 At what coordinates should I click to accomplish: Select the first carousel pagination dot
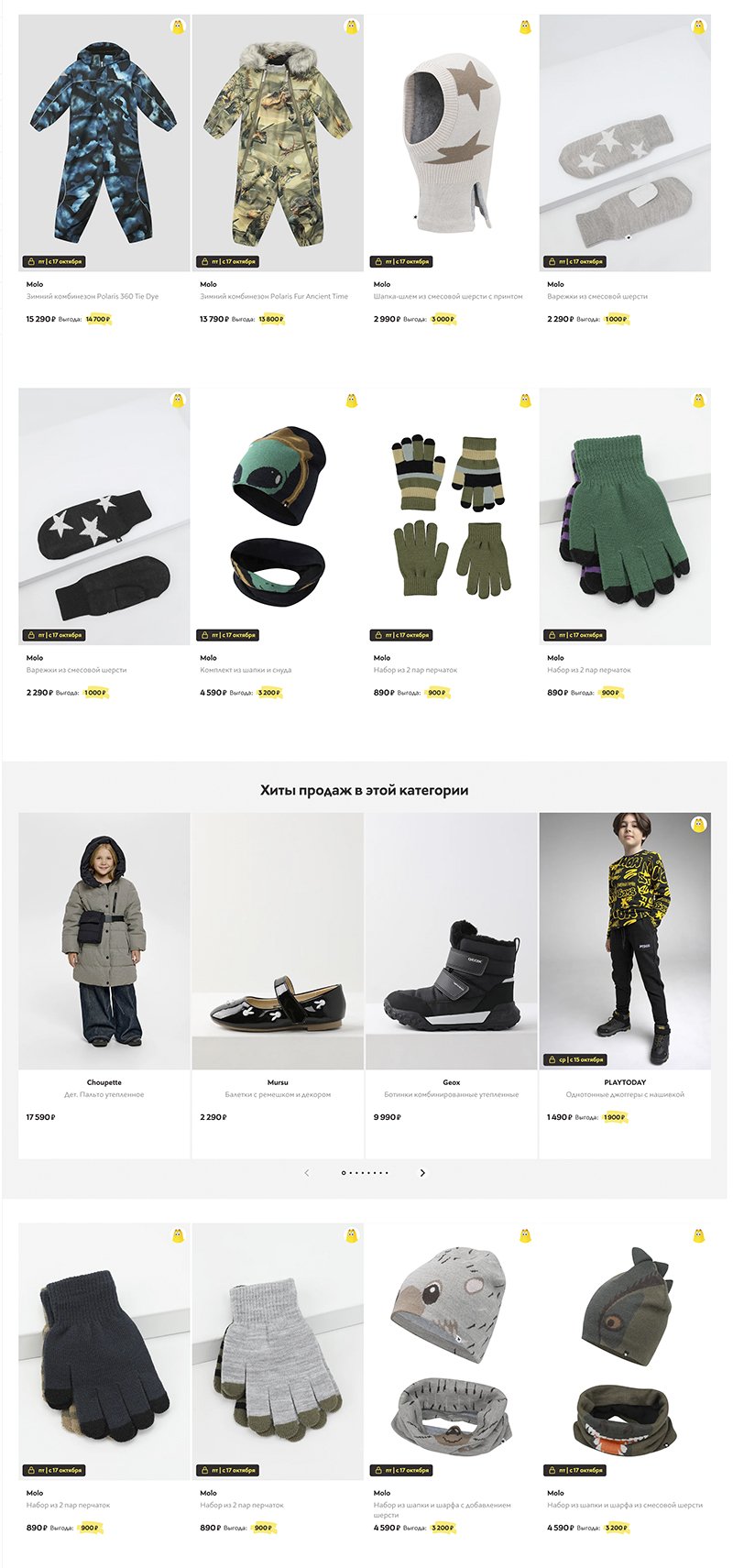[344, 1173]
